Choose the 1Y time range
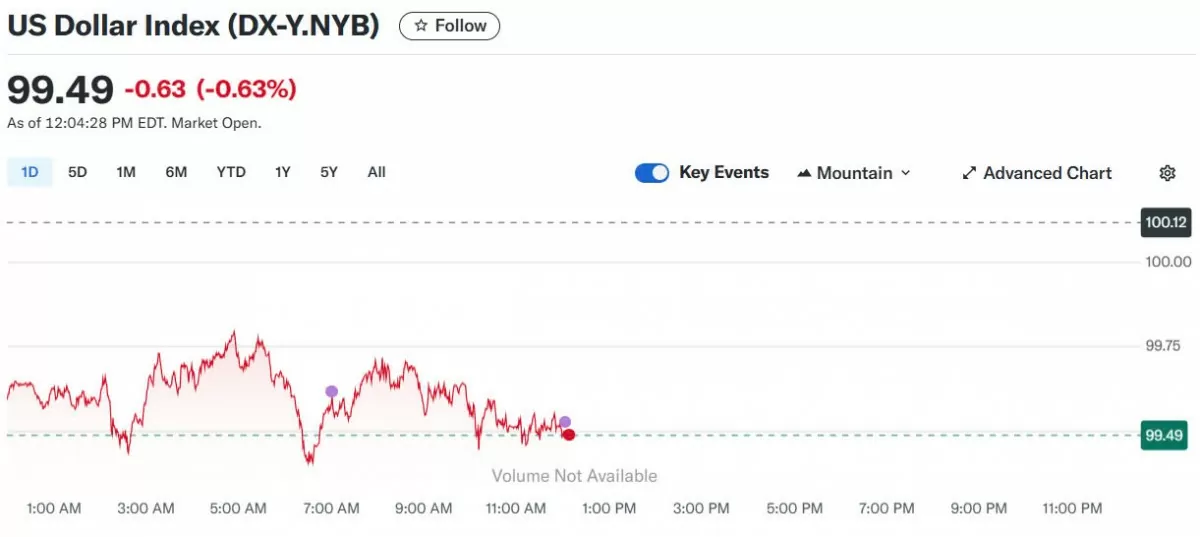Viewport: 1200px width, 537px height. coord(283,172)
